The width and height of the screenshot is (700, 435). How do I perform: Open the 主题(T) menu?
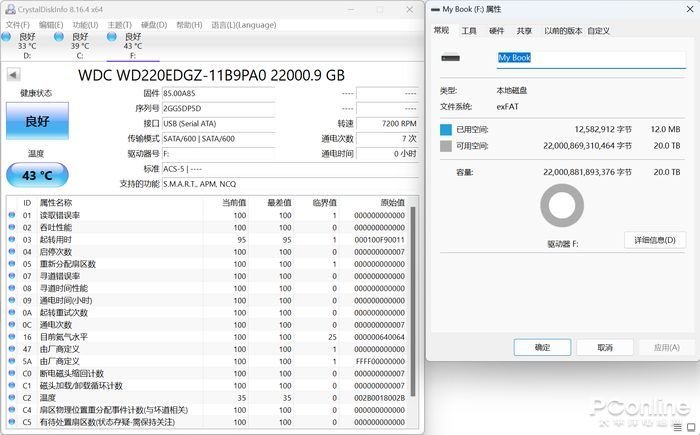120,25
